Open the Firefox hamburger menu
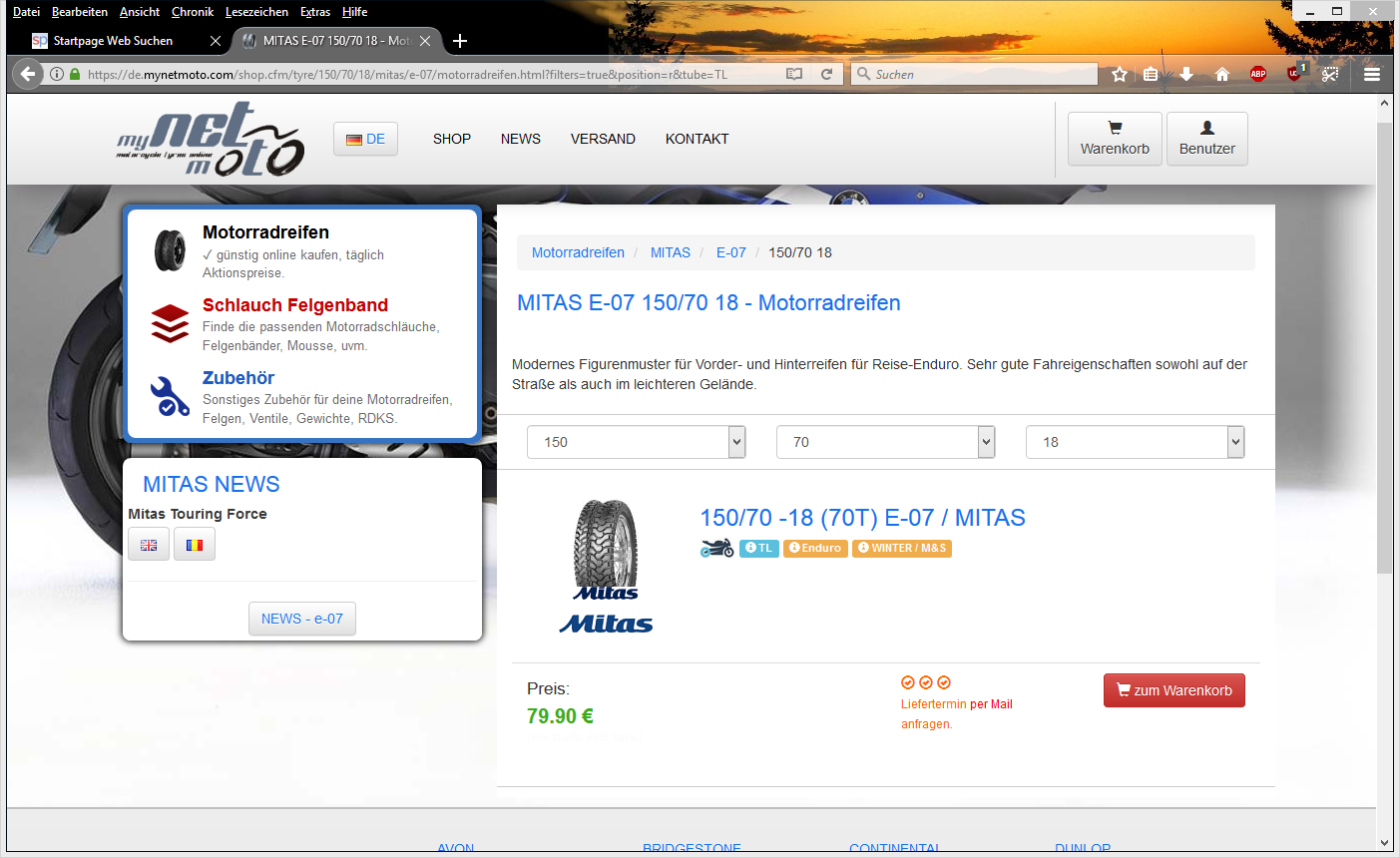 [1372, 74]
